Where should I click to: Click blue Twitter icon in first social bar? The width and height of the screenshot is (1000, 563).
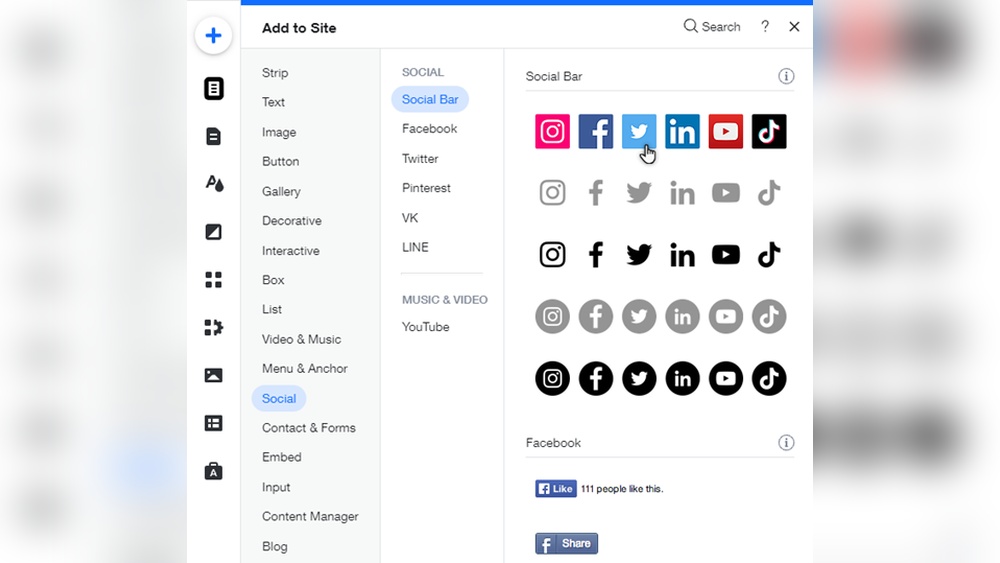(x=639, y=131)
